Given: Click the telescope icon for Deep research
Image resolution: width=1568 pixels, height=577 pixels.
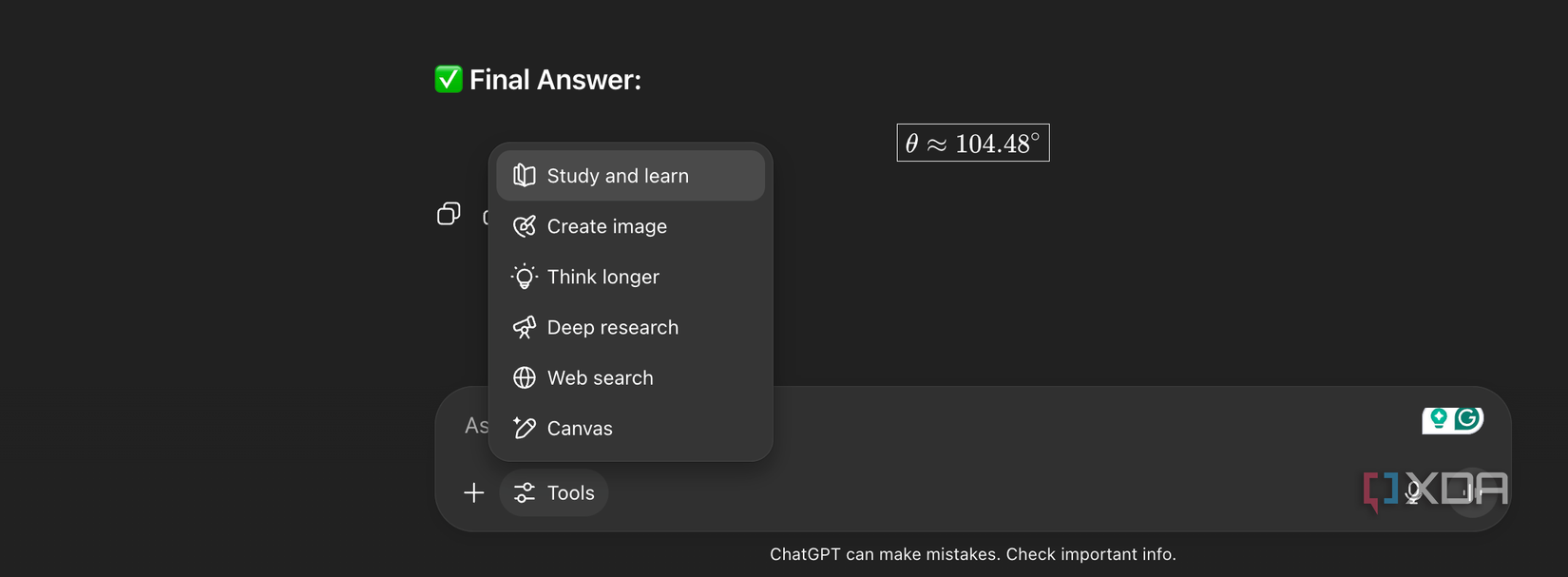Looking at the screenshot, I should pos(525,327).
